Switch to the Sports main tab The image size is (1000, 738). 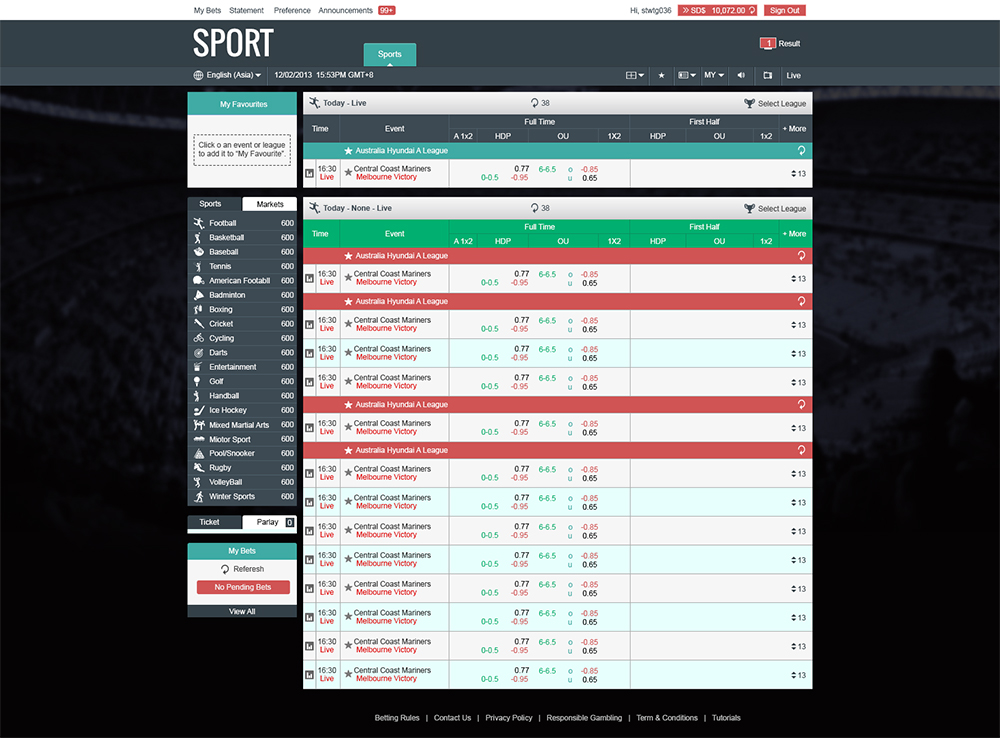click(390, 54)
